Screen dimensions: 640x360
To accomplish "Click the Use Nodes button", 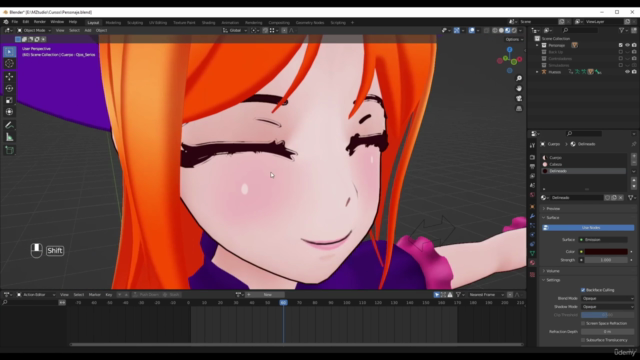I will [x=588, y=227].
